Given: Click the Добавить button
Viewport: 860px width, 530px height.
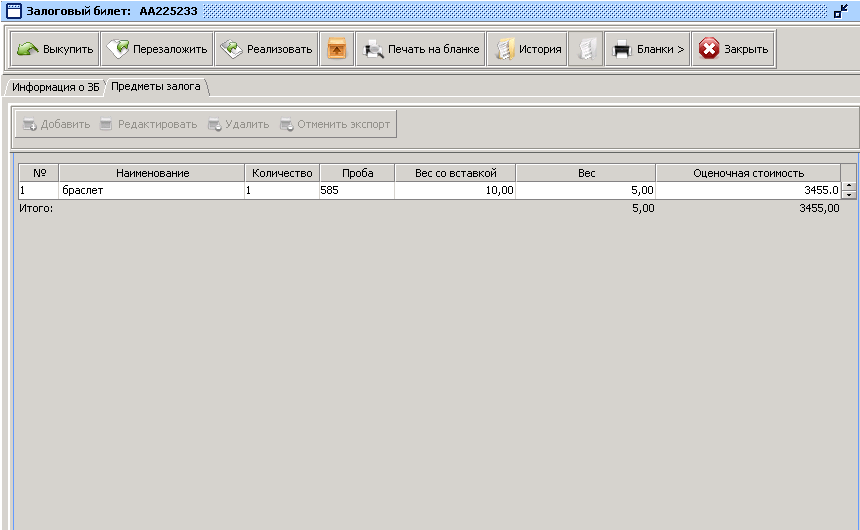Looking at the screenshot, I should [x=56, y=125].
